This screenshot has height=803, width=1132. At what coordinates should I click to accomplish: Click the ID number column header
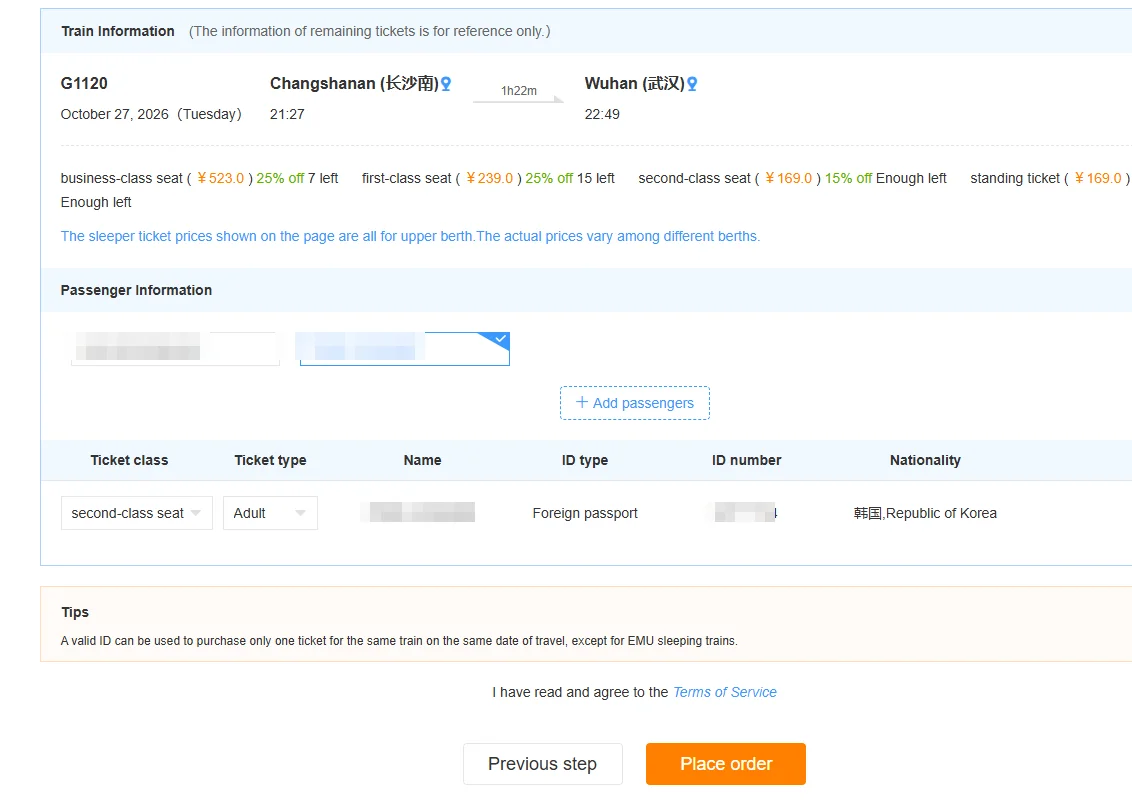click(x=746, y=461)
